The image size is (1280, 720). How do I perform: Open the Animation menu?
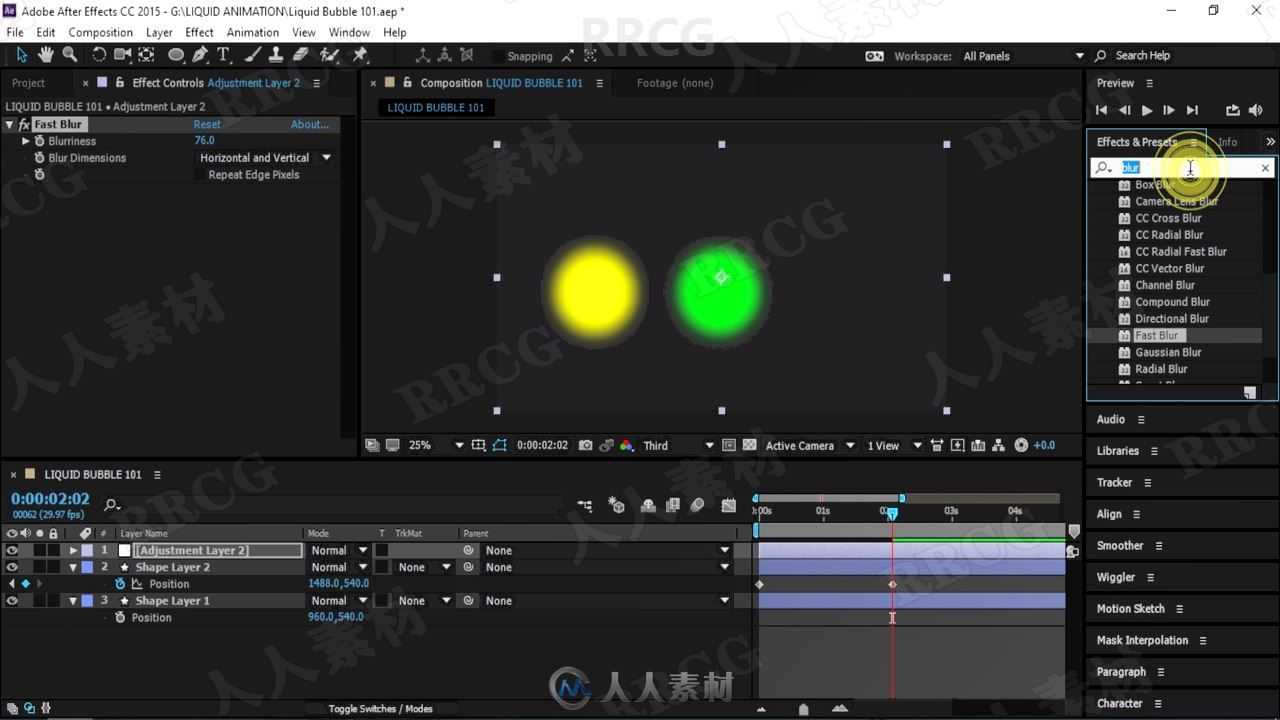253,32
